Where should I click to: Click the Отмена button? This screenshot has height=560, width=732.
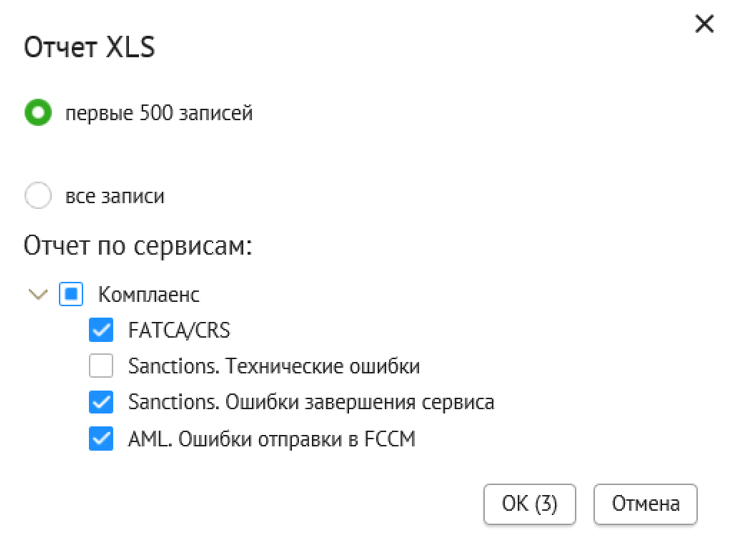(645, 504)
